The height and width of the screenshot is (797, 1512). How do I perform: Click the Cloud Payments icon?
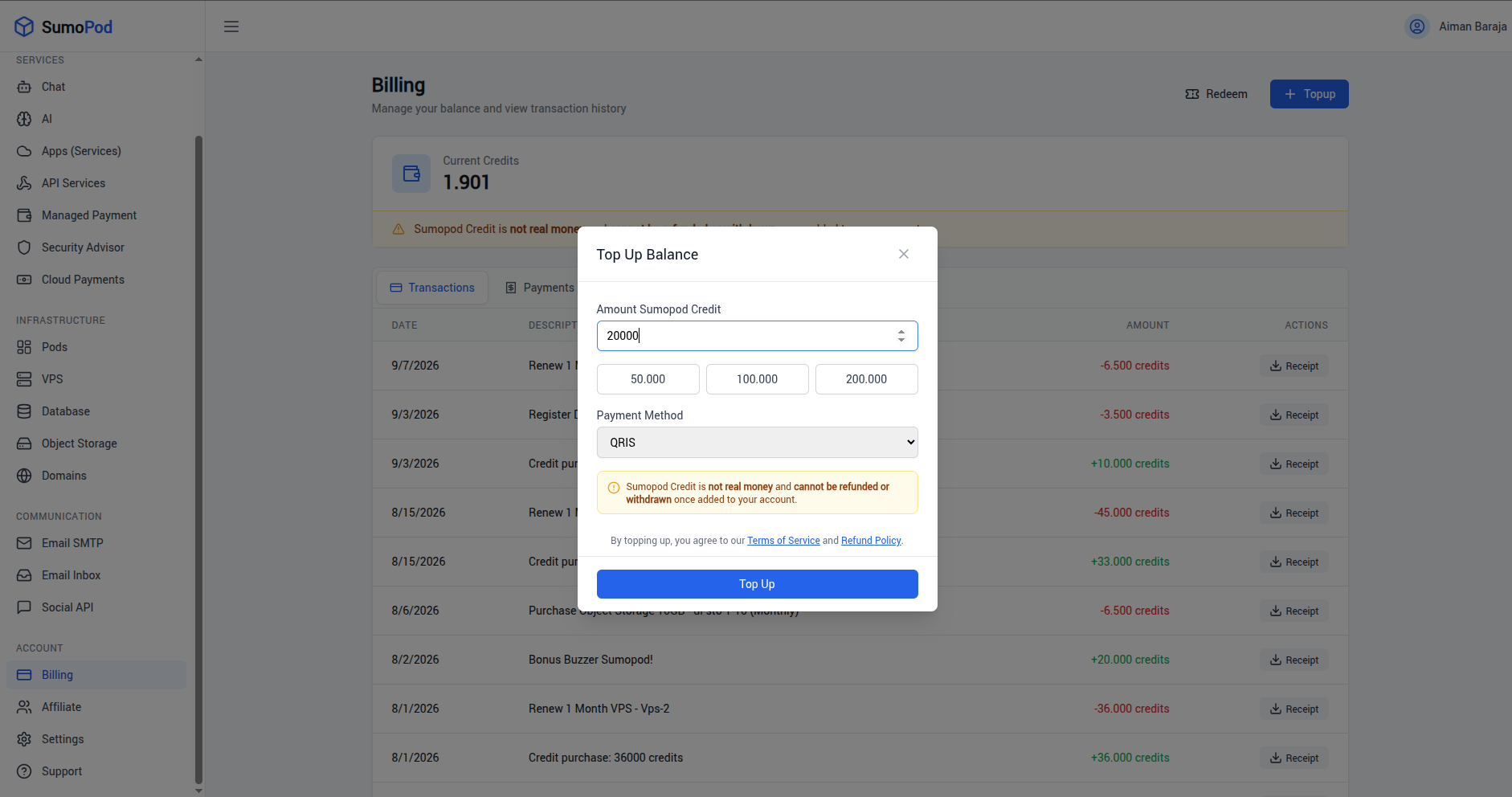point(24,280)
